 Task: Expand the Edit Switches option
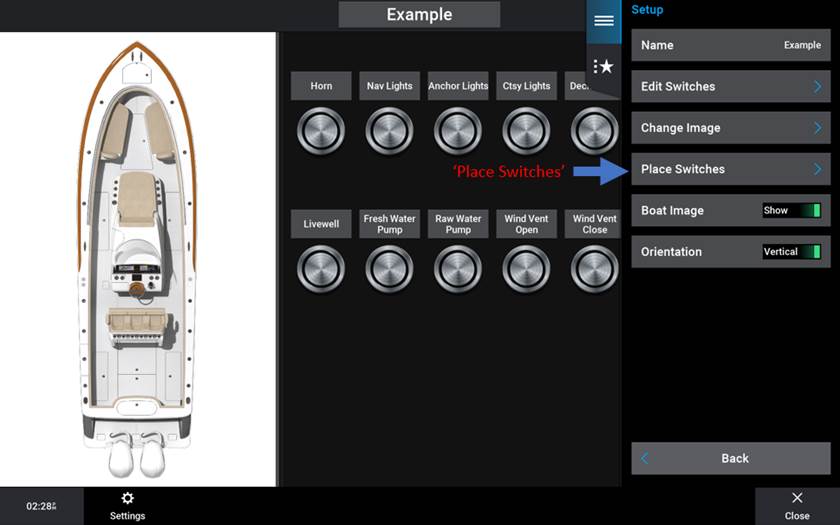[730, 87]
